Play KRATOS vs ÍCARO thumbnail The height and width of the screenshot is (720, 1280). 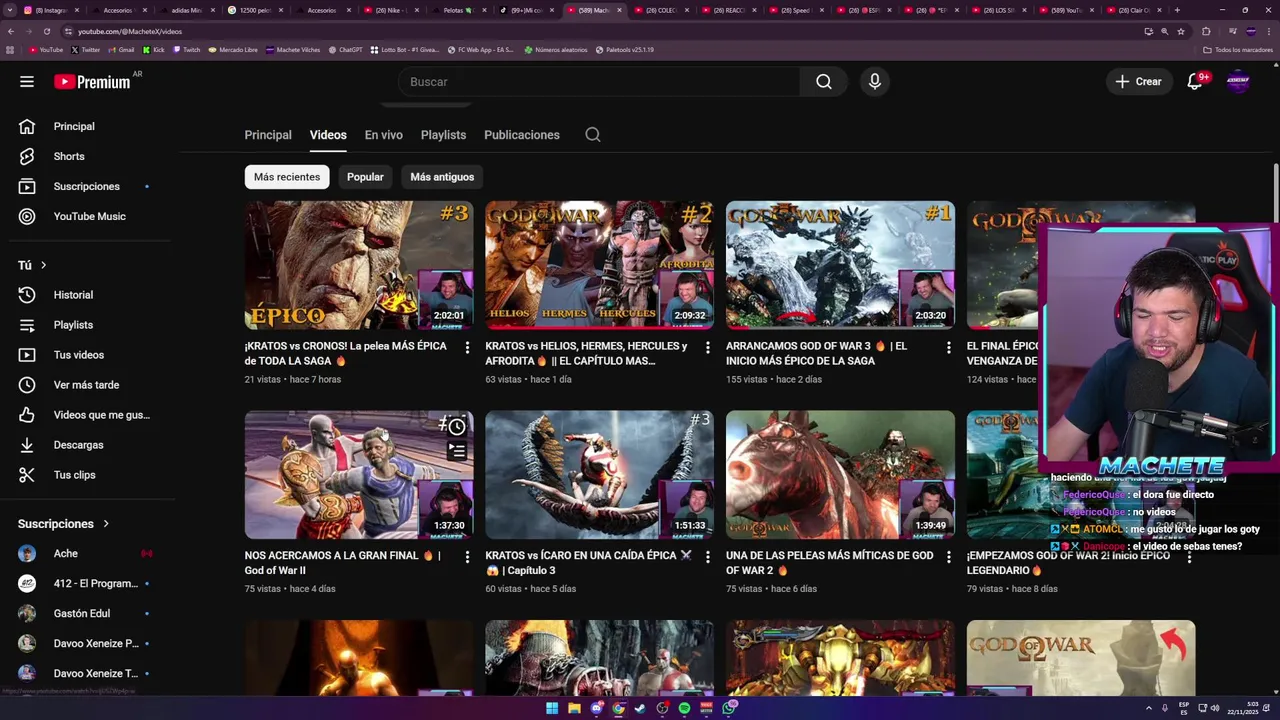click(x=600, y=475)
